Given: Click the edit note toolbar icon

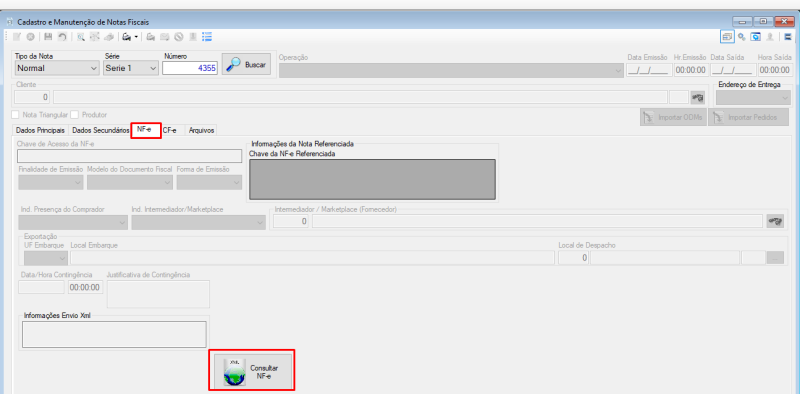Looking at the screenshot, I should coord(17,37).
